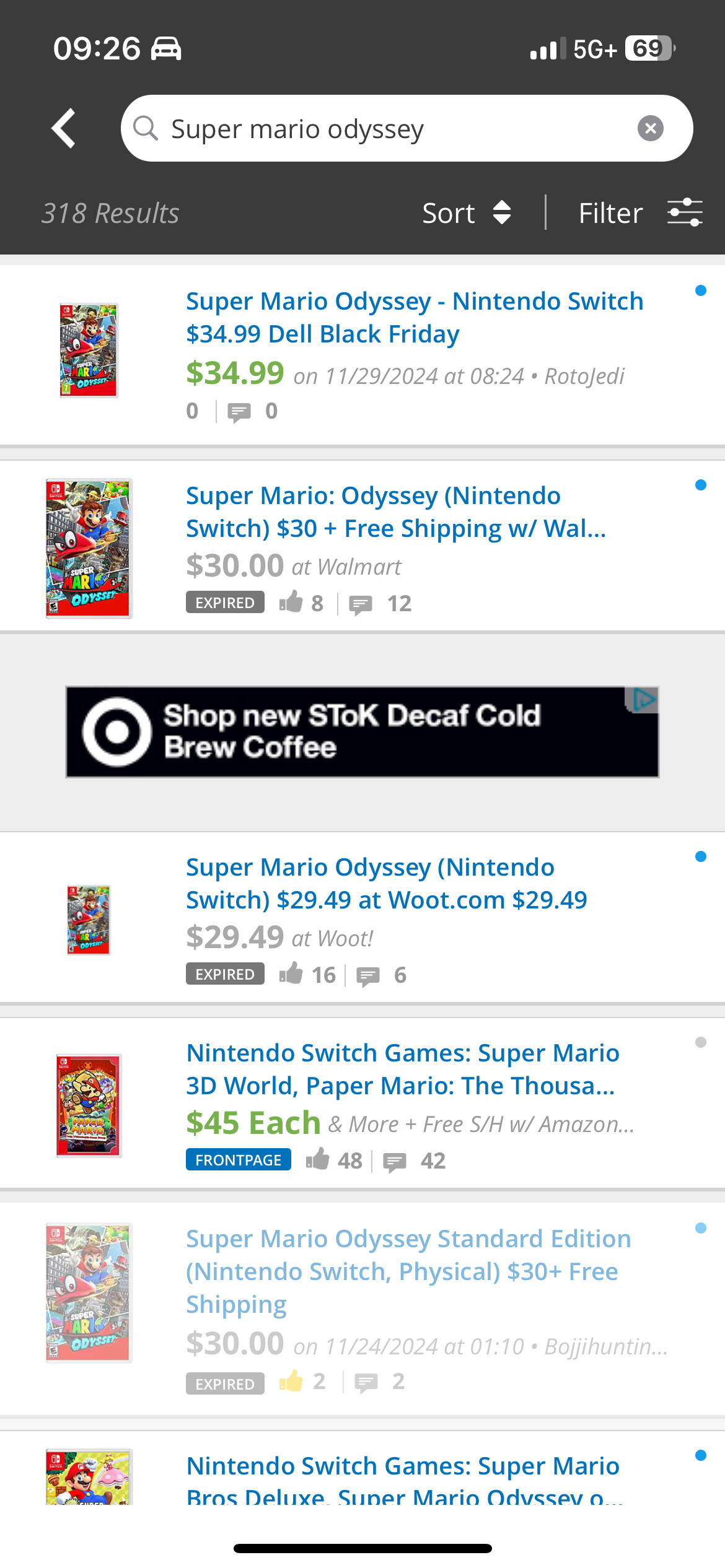This screenshot has height=1568, width=725.
Task: Click in the search input field
Action: pos(397,129)
